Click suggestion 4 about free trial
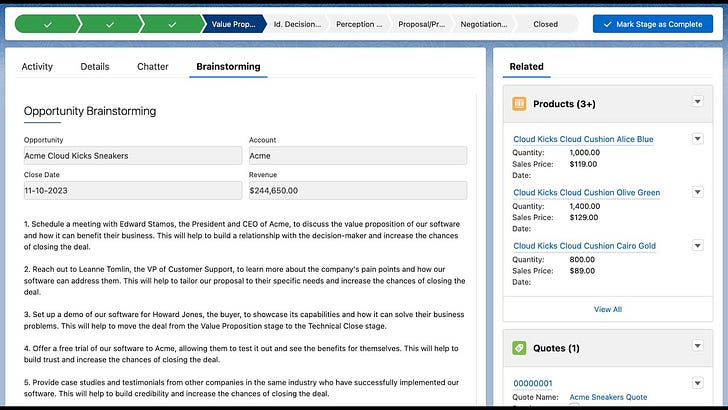The width and height of the screenshot is (728, 410). coord(241,354)
